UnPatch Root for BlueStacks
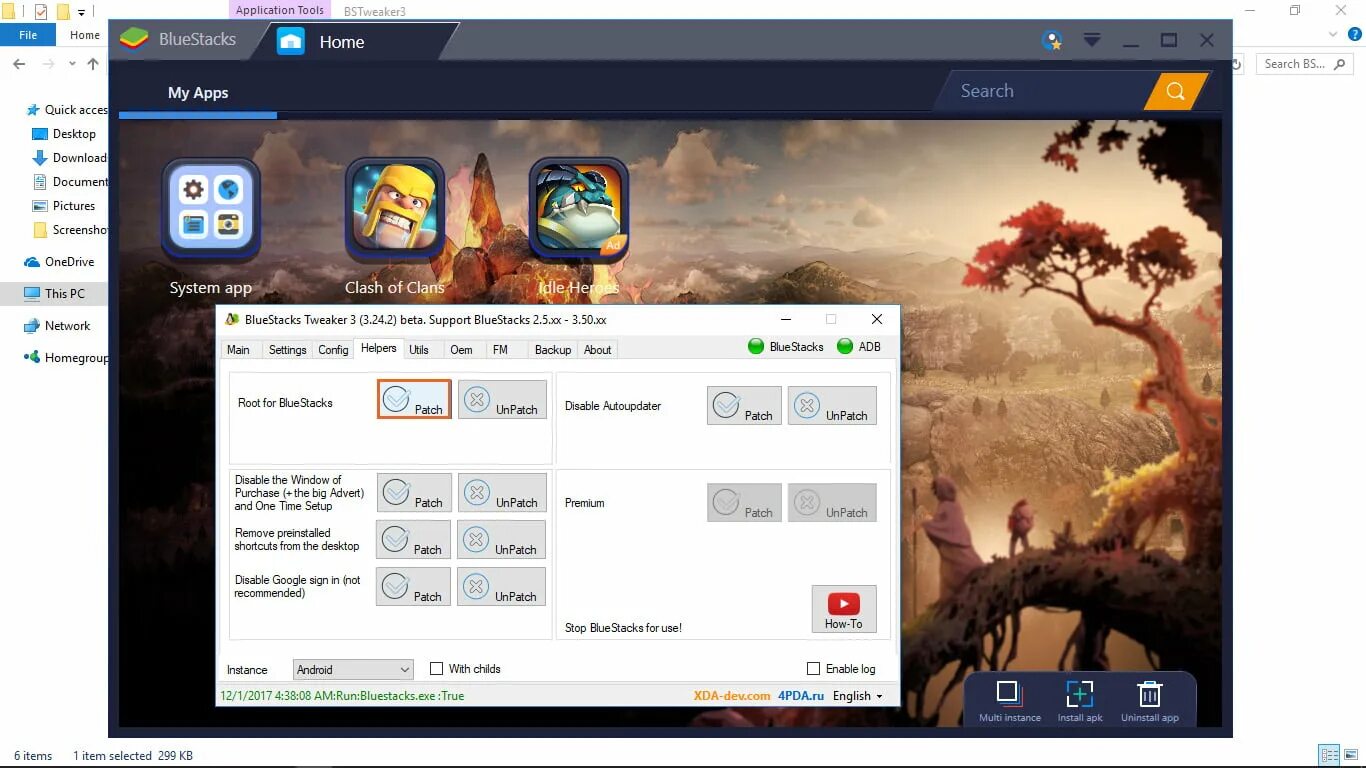Viewport: 1366px width, 768px height. tap(502, 399)
